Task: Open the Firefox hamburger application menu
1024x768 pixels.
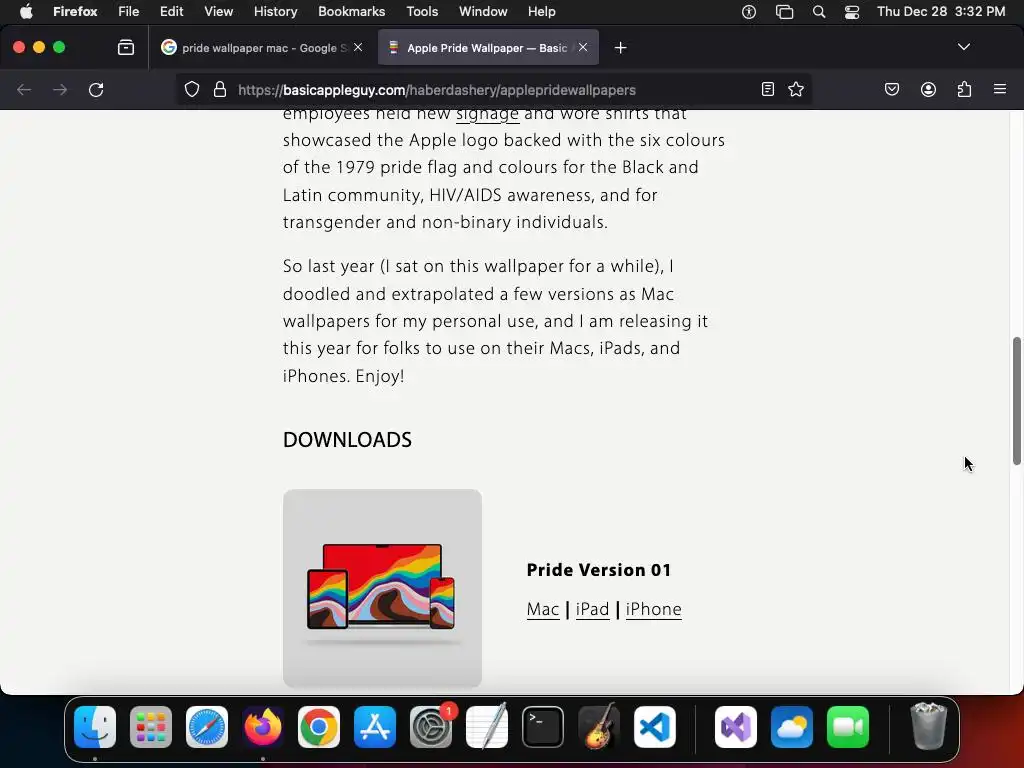Action: pos(1000,89)
